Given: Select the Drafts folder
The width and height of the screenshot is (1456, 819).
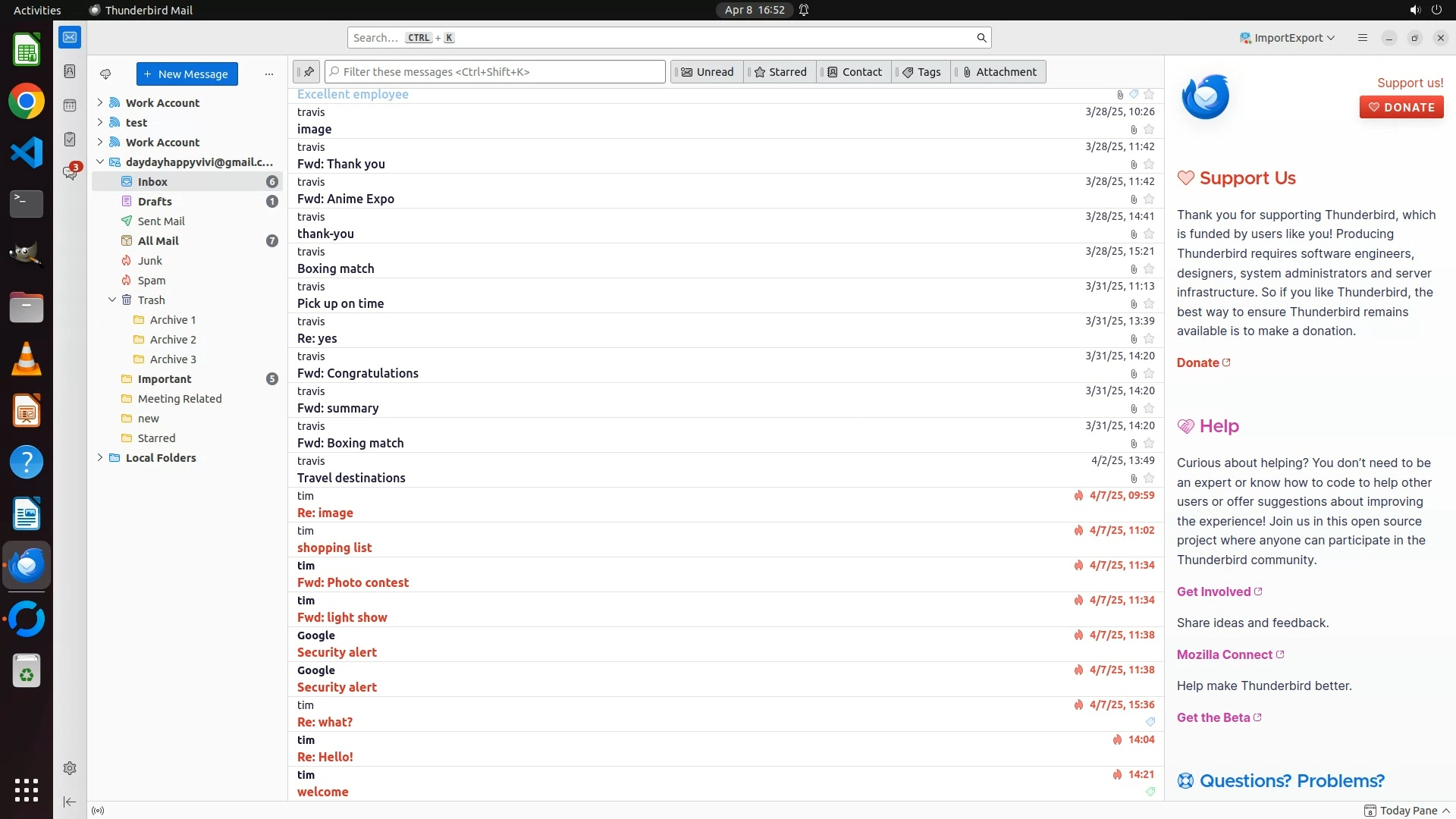Looking at the screenshot, I should pos(155,202).
